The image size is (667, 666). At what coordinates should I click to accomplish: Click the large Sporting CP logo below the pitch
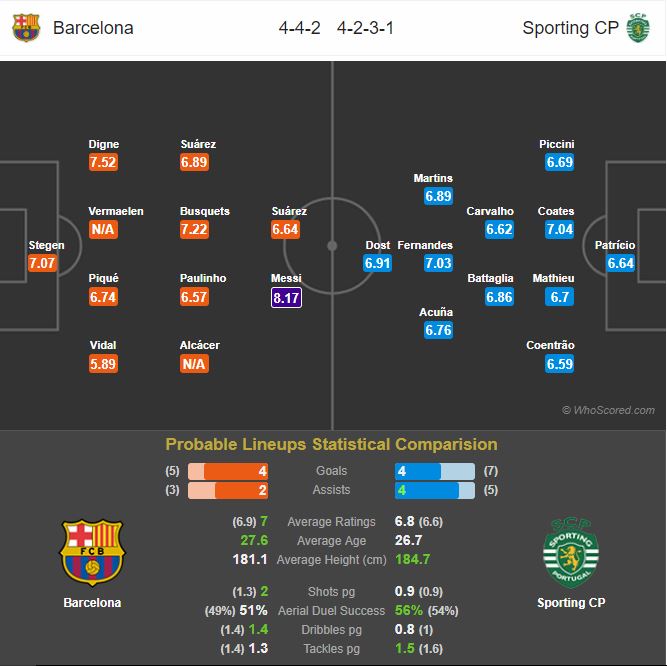pyautogui.click(x=571, y=553)
